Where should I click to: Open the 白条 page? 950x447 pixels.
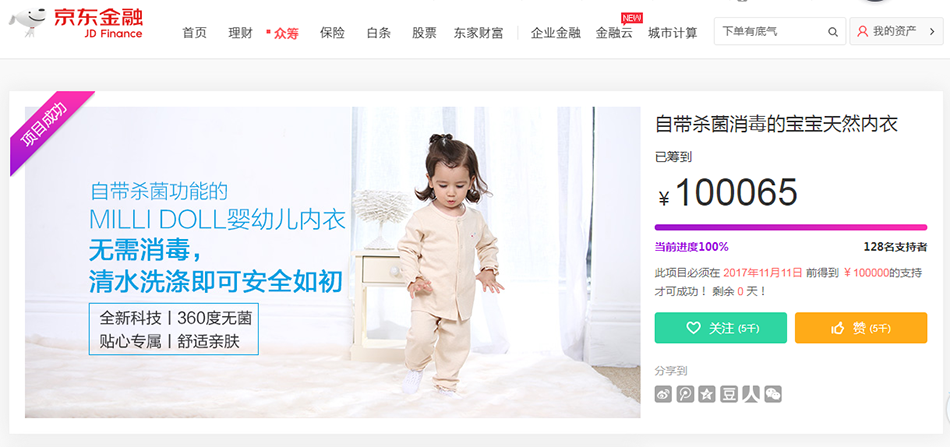(x=379, y=33)
